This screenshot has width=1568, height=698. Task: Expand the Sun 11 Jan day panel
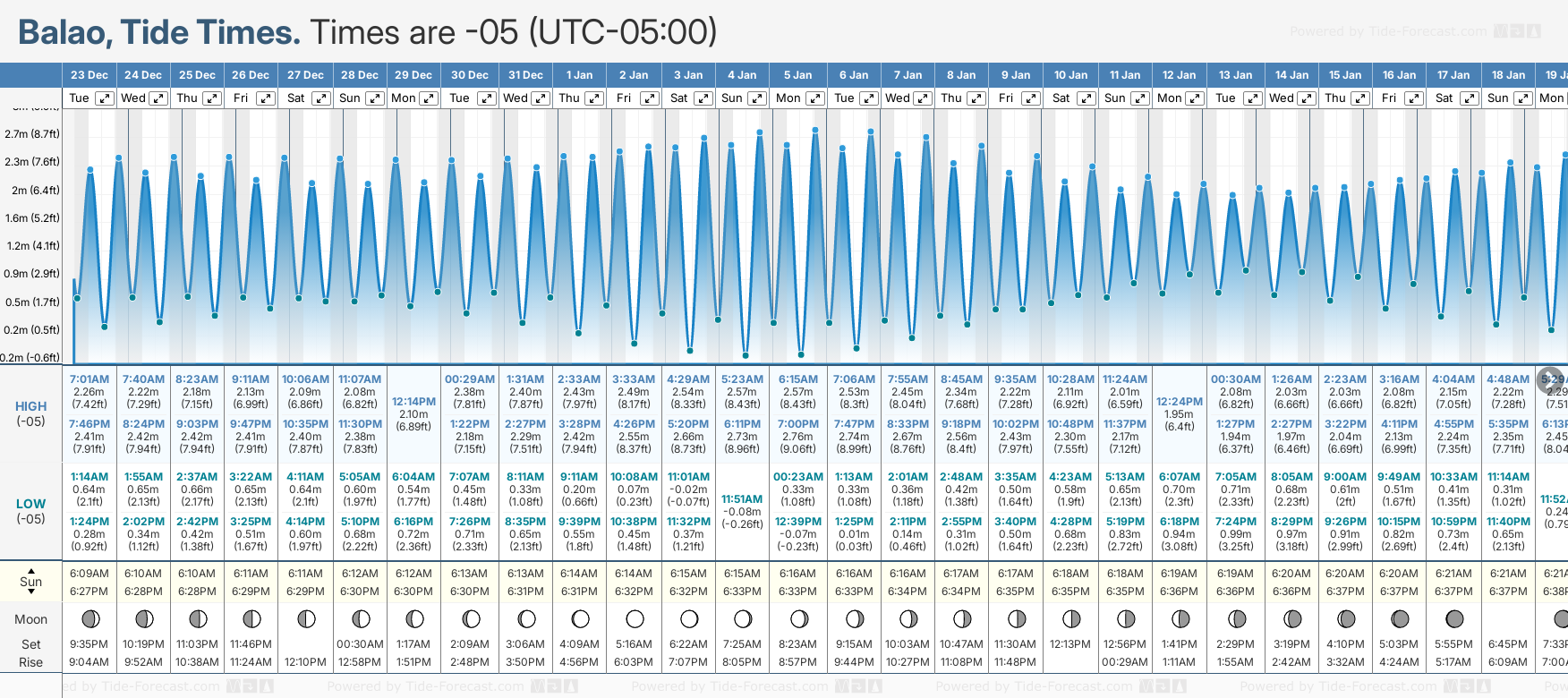click(x=1140, y=98)
